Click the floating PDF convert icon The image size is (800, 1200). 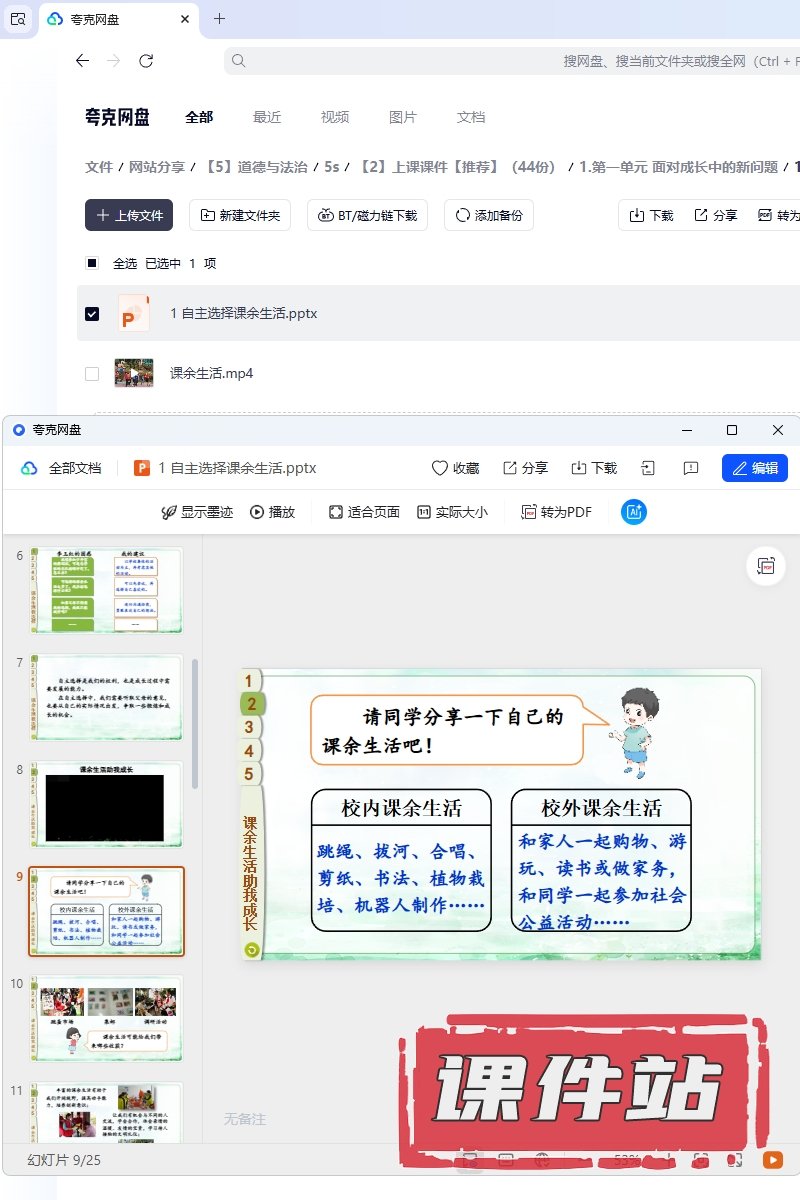(767, 566)
